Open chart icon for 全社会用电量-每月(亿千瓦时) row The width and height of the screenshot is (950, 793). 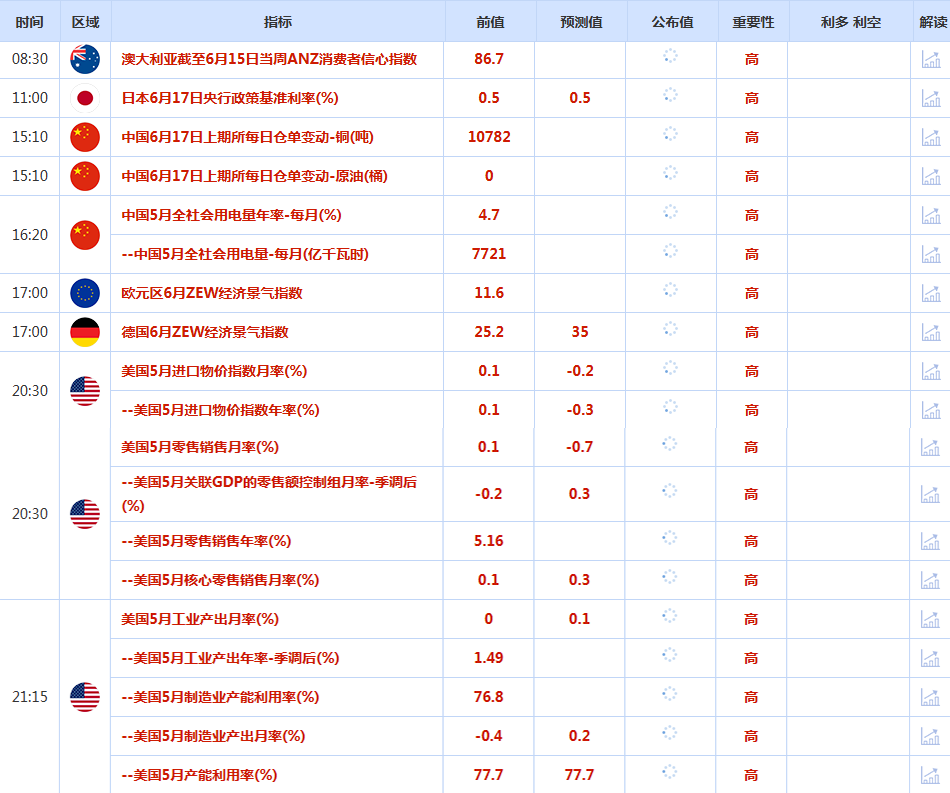[931, 254]
